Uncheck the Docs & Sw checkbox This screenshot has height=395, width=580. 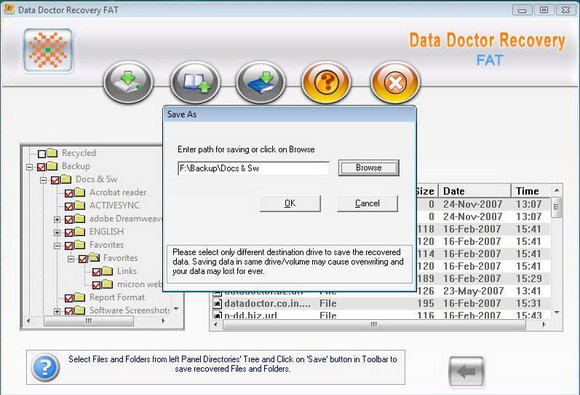[x=55, y=180]
